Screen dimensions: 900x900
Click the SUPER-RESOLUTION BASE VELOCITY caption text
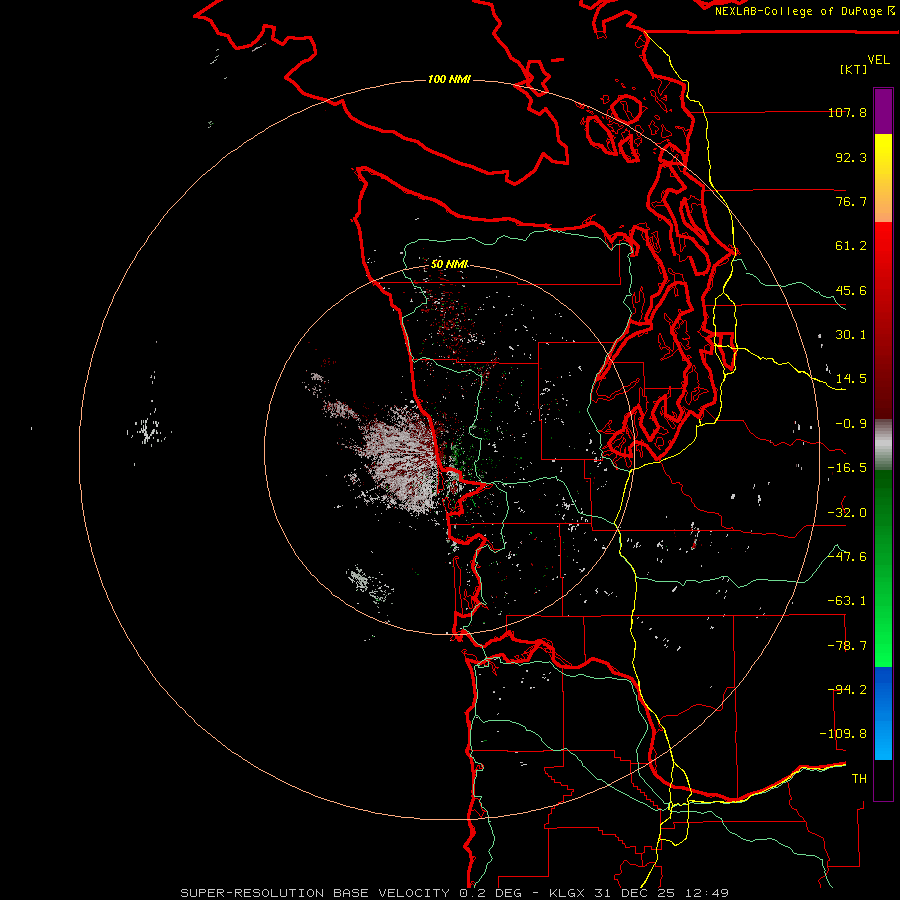click(x=315, y=893)
